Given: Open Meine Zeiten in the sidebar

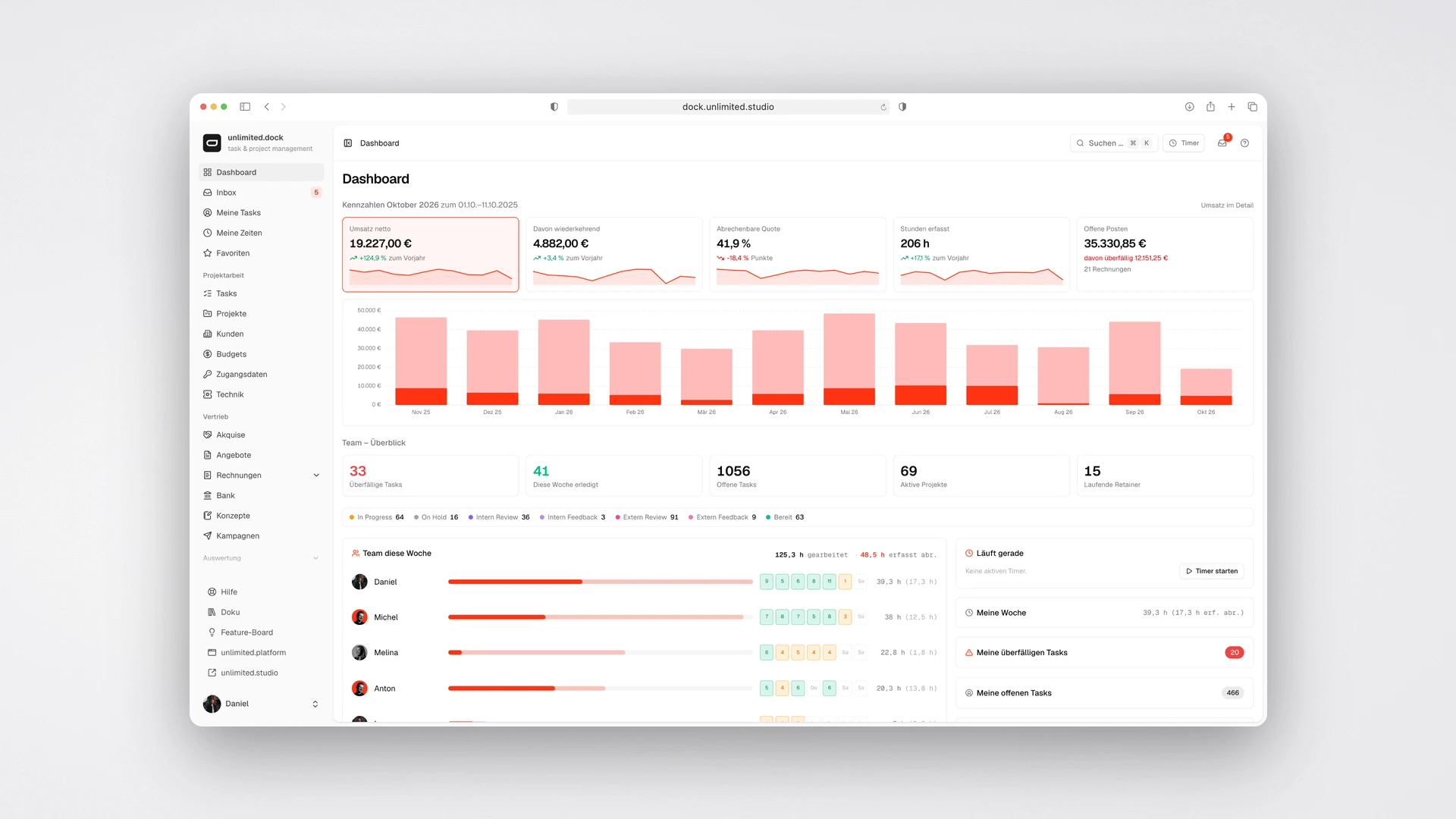Looking at the screenshot, I should pyautogui.click(x=261, y=233).
